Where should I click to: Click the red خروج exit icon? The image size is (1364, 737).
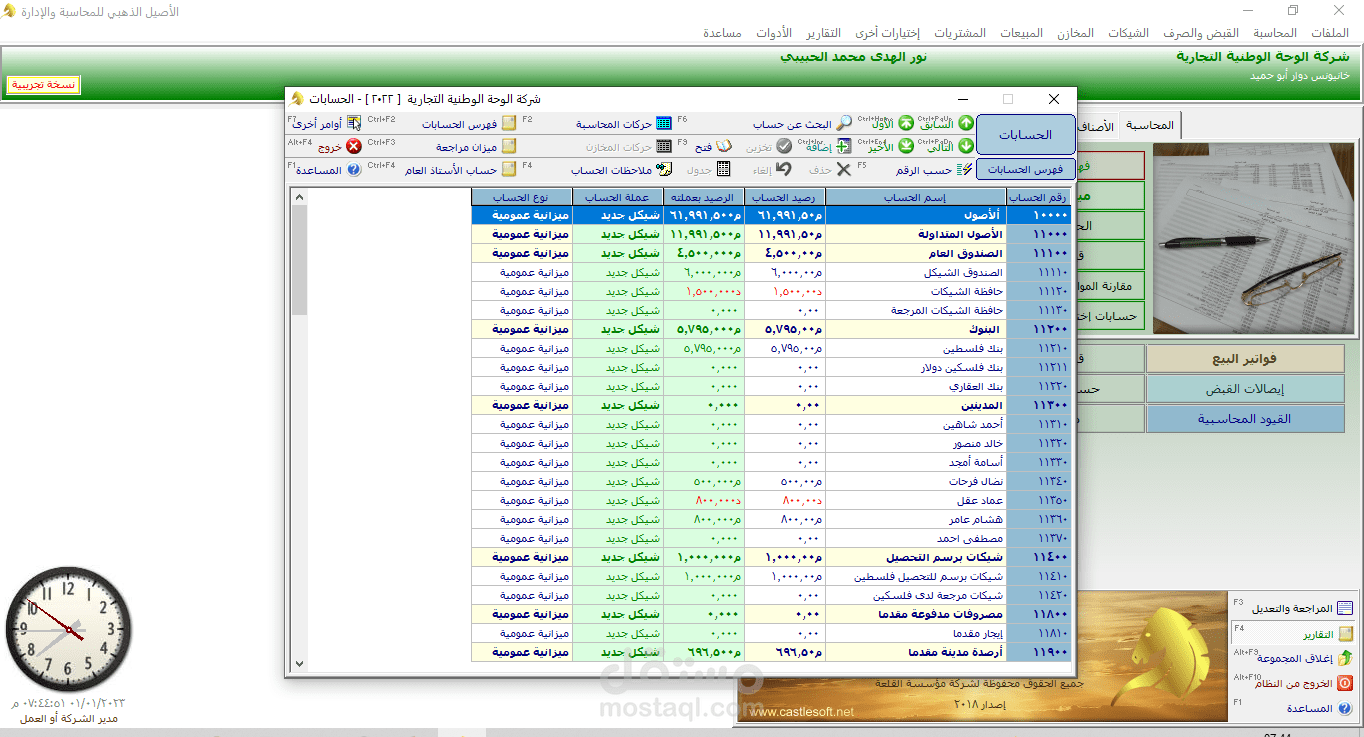point(354,146)
